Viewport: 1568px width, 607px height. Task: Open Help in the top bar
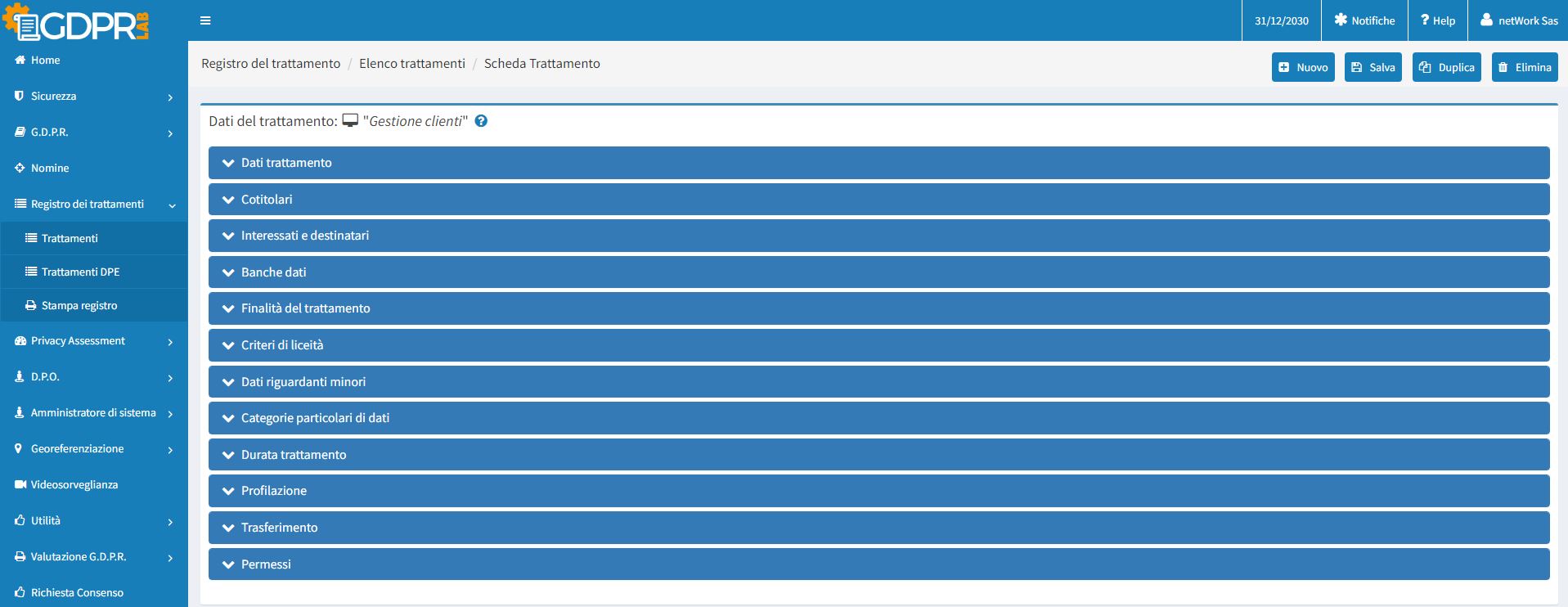(x=1437, y=20)
